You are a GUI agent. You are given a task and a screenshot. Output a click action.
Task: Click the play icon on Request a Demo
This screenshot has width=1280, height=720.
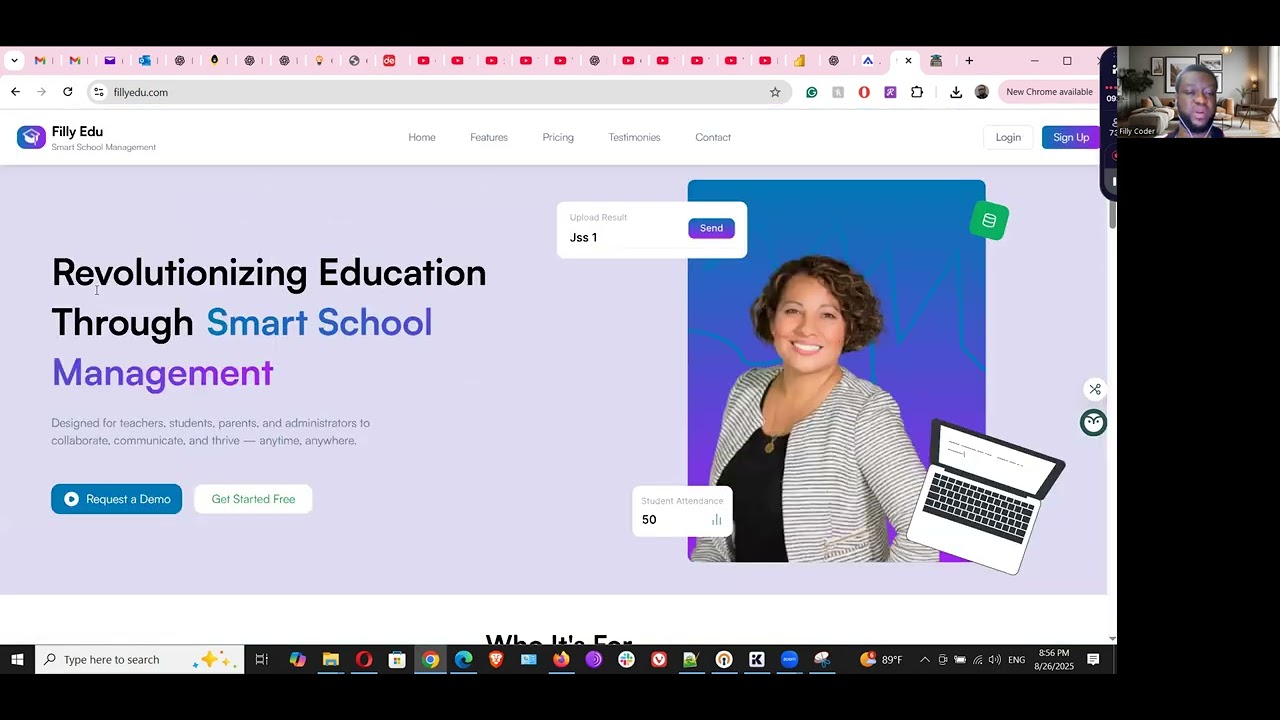(71, 499)
